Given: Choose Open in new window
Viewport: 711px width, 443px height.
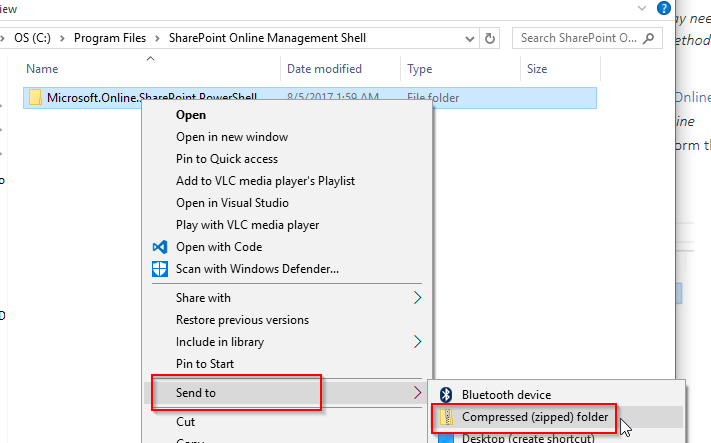Looking at the screenshot, I should click(232, 137).
